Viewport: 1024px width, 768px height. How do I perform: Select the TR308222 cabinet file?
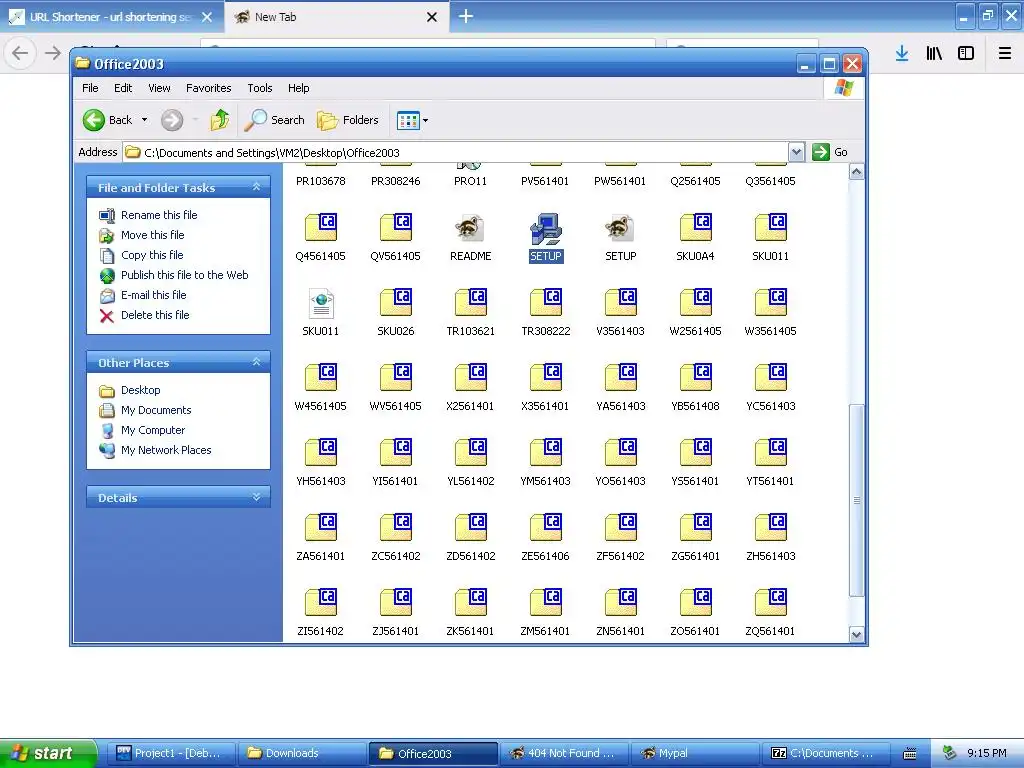pyautogui.click(x=546, y=303)
